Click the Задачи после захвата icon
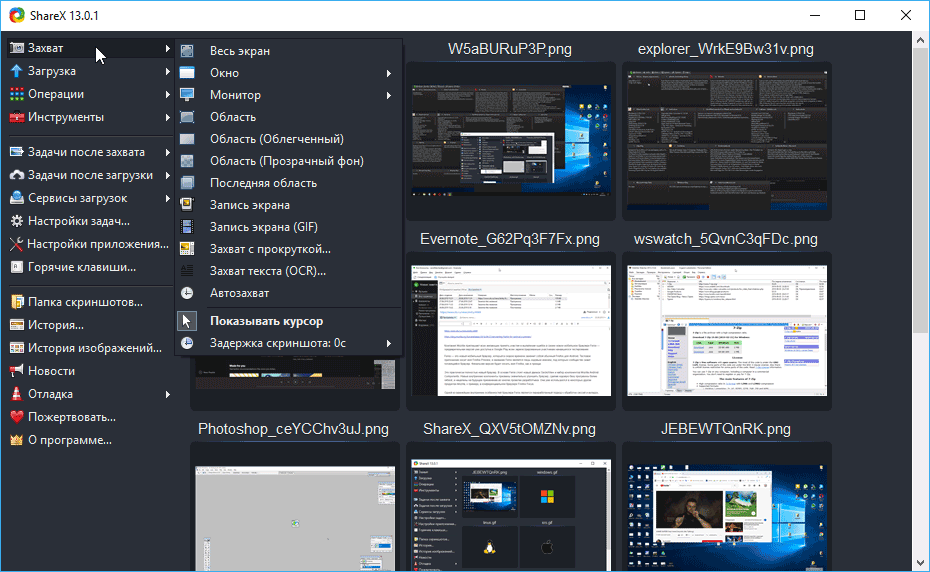 pos(17,152)
